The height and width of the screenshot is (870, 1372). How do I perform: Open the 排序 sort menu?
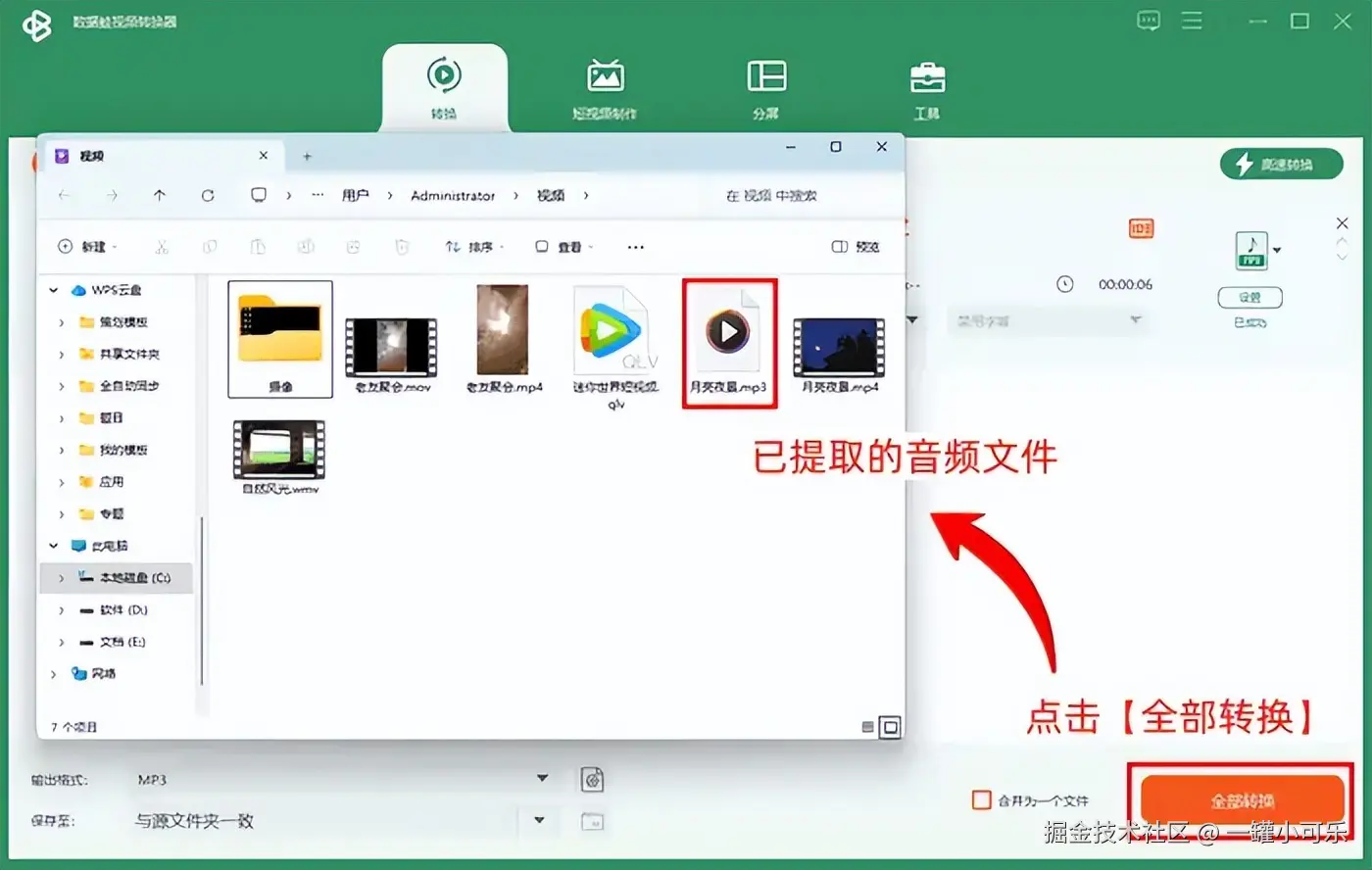(474, 247)
